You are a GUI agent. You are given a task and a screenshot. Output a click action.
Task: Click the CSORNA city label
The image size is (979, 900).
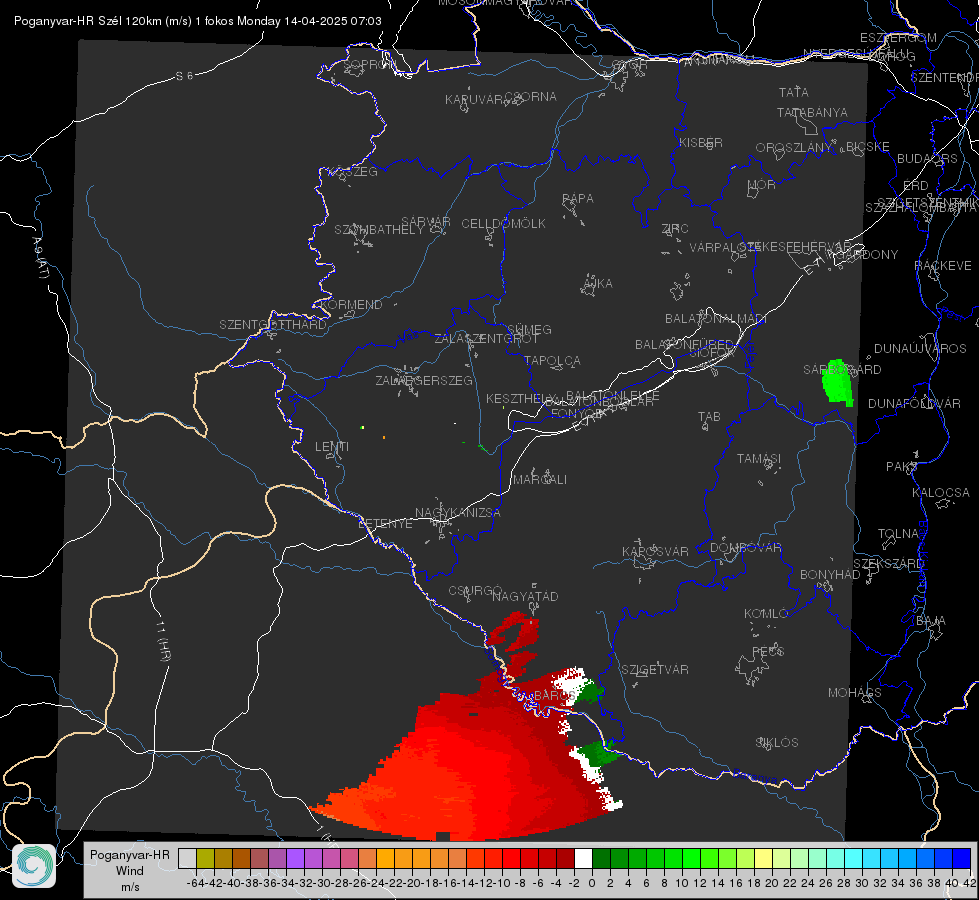point(531,97)
